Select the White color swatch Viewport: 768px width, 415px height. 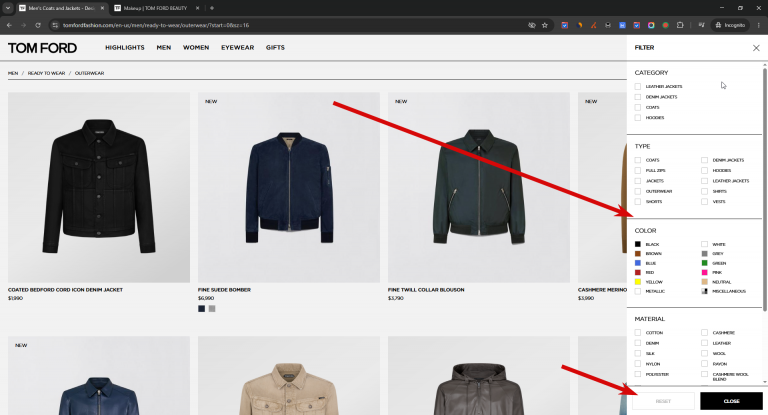click(704, 244)
